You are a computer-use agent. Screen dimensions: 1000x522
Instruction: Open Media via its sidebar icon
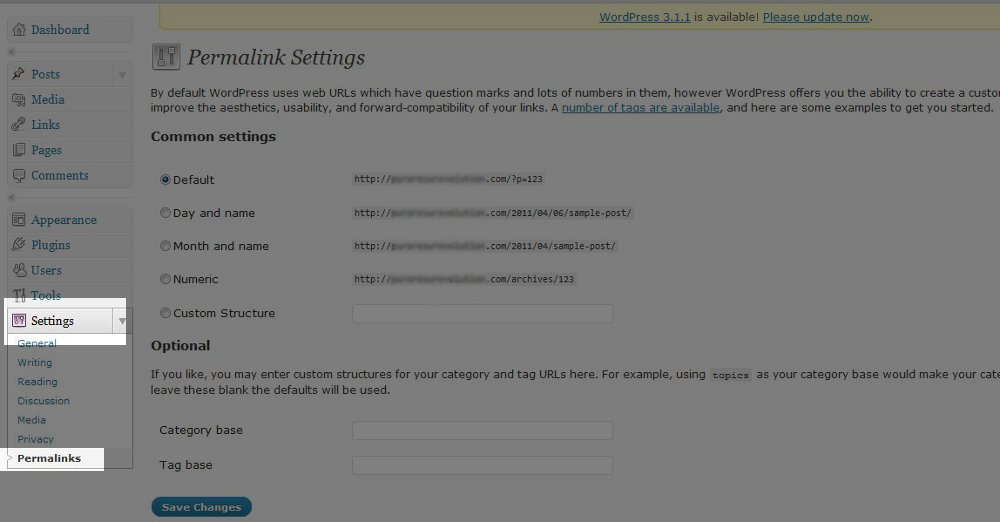(x=19, y=100)
